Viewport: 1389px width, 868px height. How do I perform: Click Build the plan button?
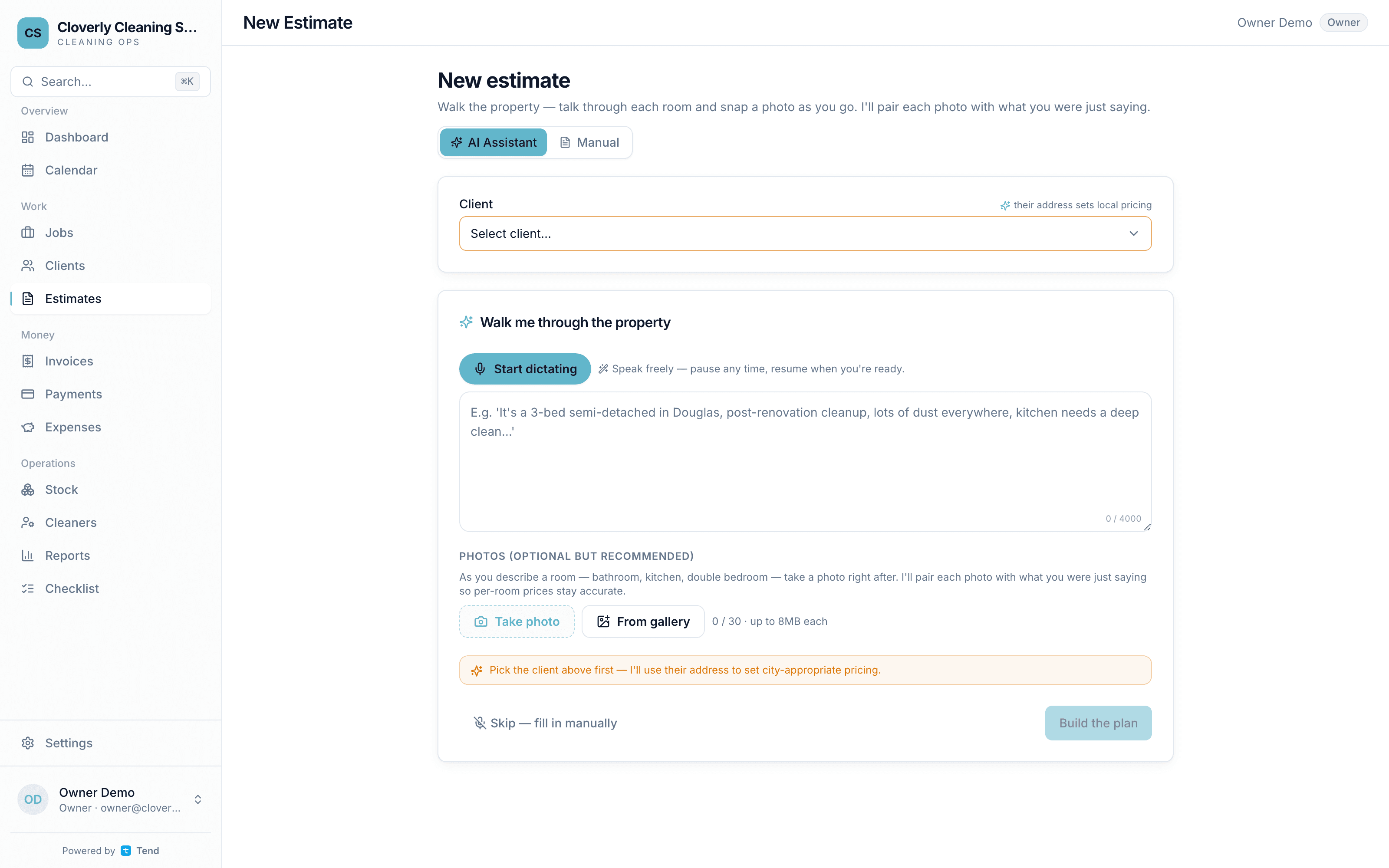(1098, 723)
